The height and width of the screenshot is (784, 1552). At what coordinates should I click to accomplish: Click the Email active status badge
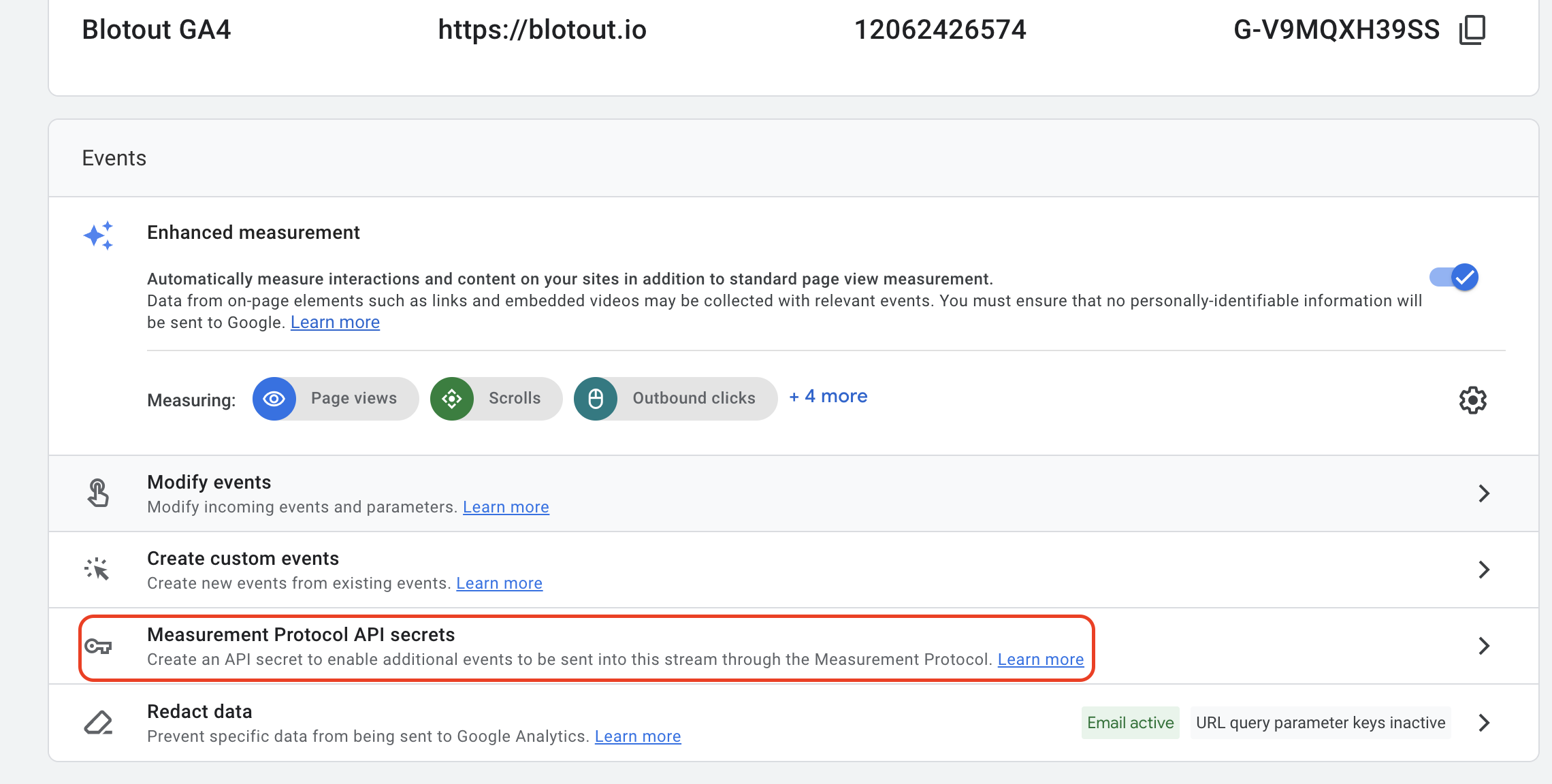pyautogui.click(x=1130, y=723)
